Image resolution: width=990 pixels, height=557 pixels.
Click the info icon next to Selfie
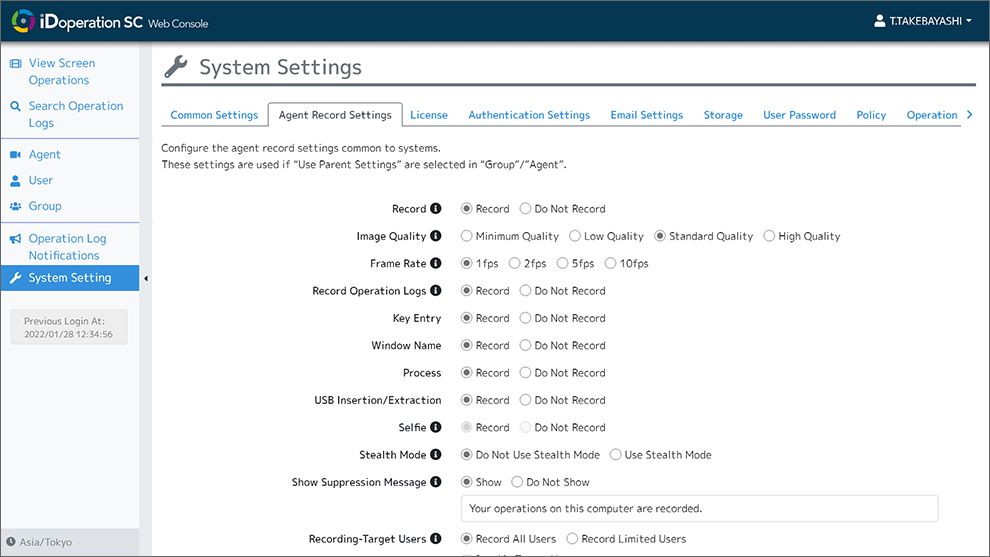[436, 428]
